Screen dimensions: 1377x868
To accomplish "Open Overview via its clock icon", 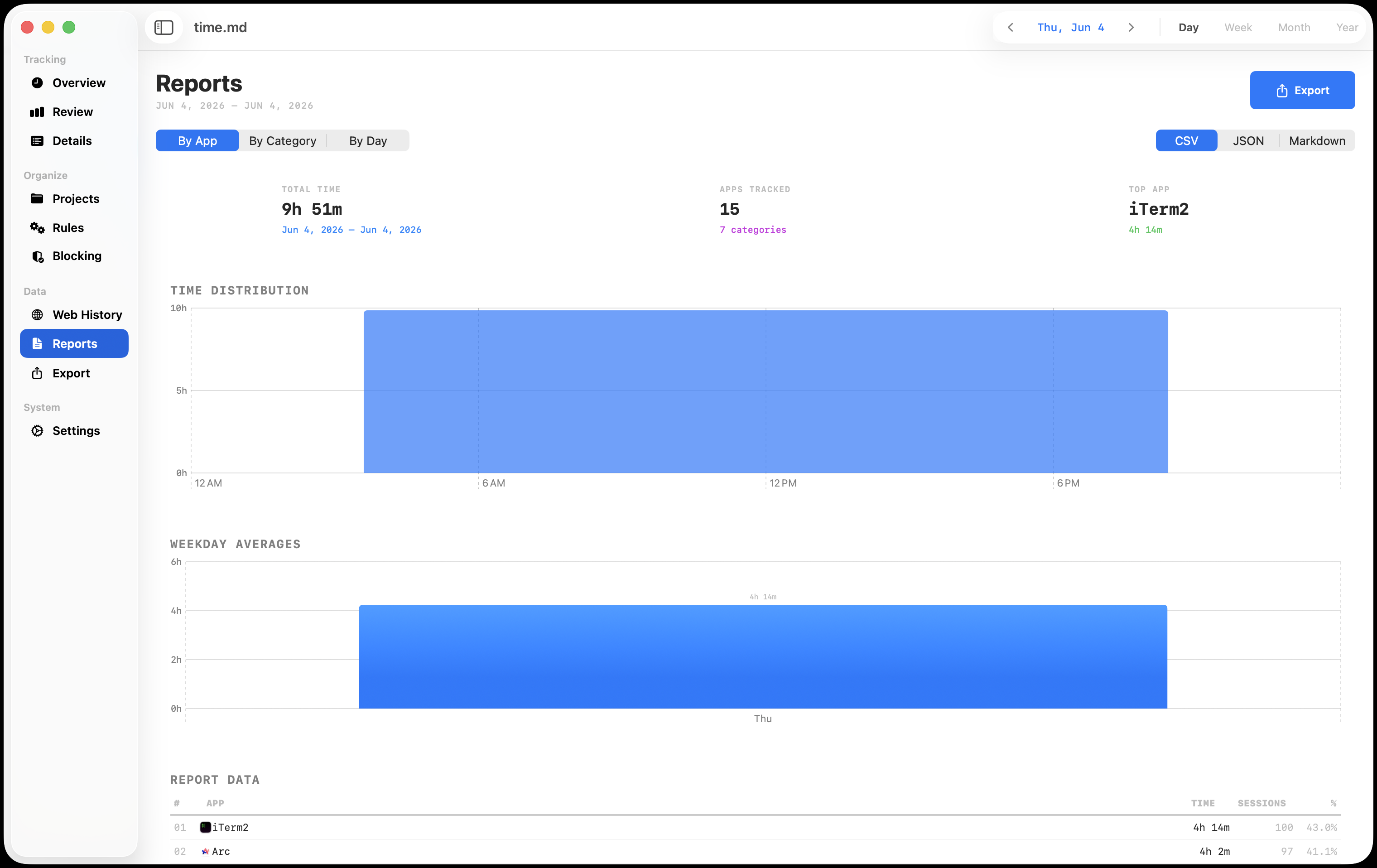I will tap(37, 83).
